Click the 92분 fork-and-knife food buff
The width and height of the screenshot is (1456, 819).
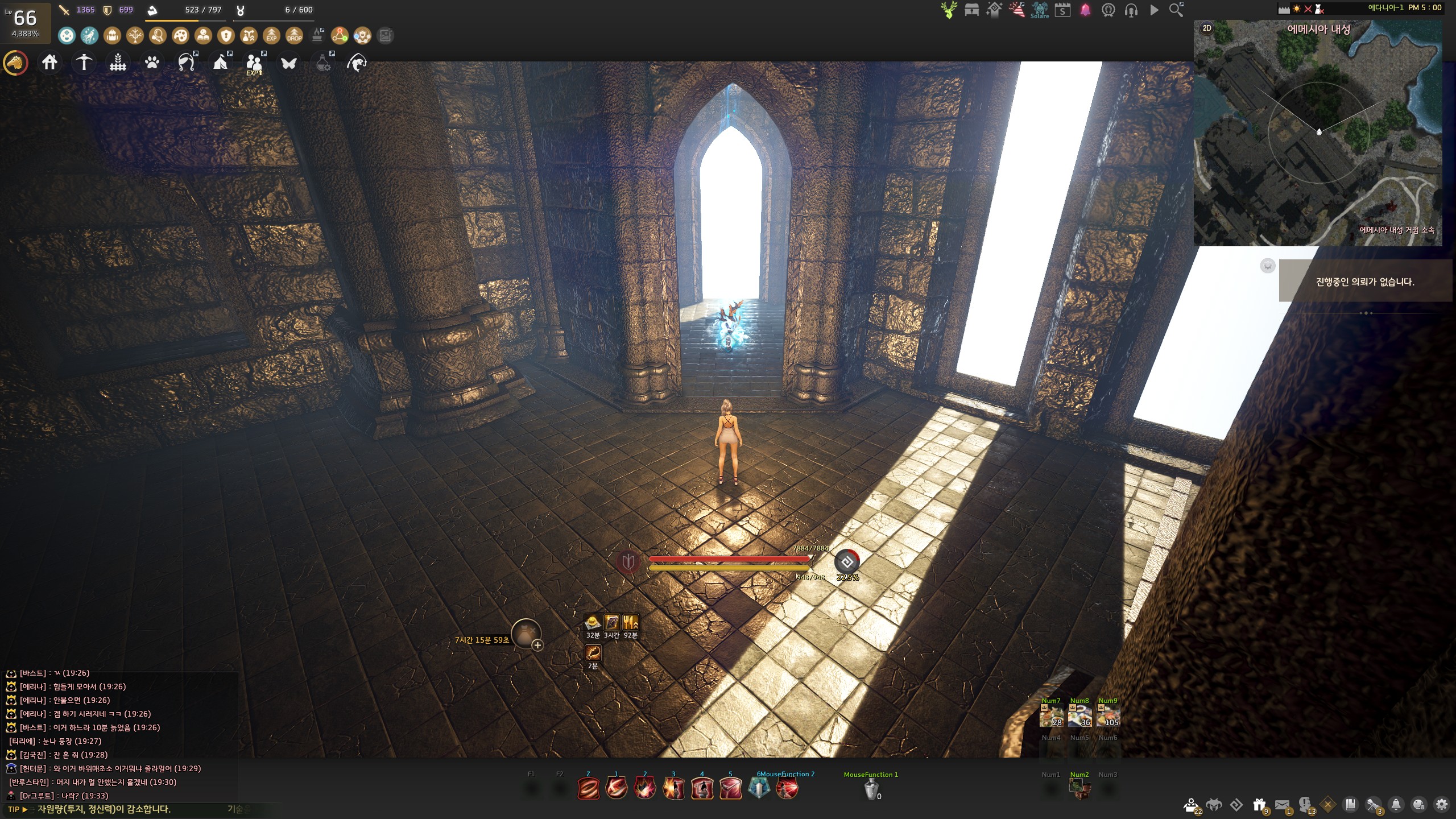(631, 622)
